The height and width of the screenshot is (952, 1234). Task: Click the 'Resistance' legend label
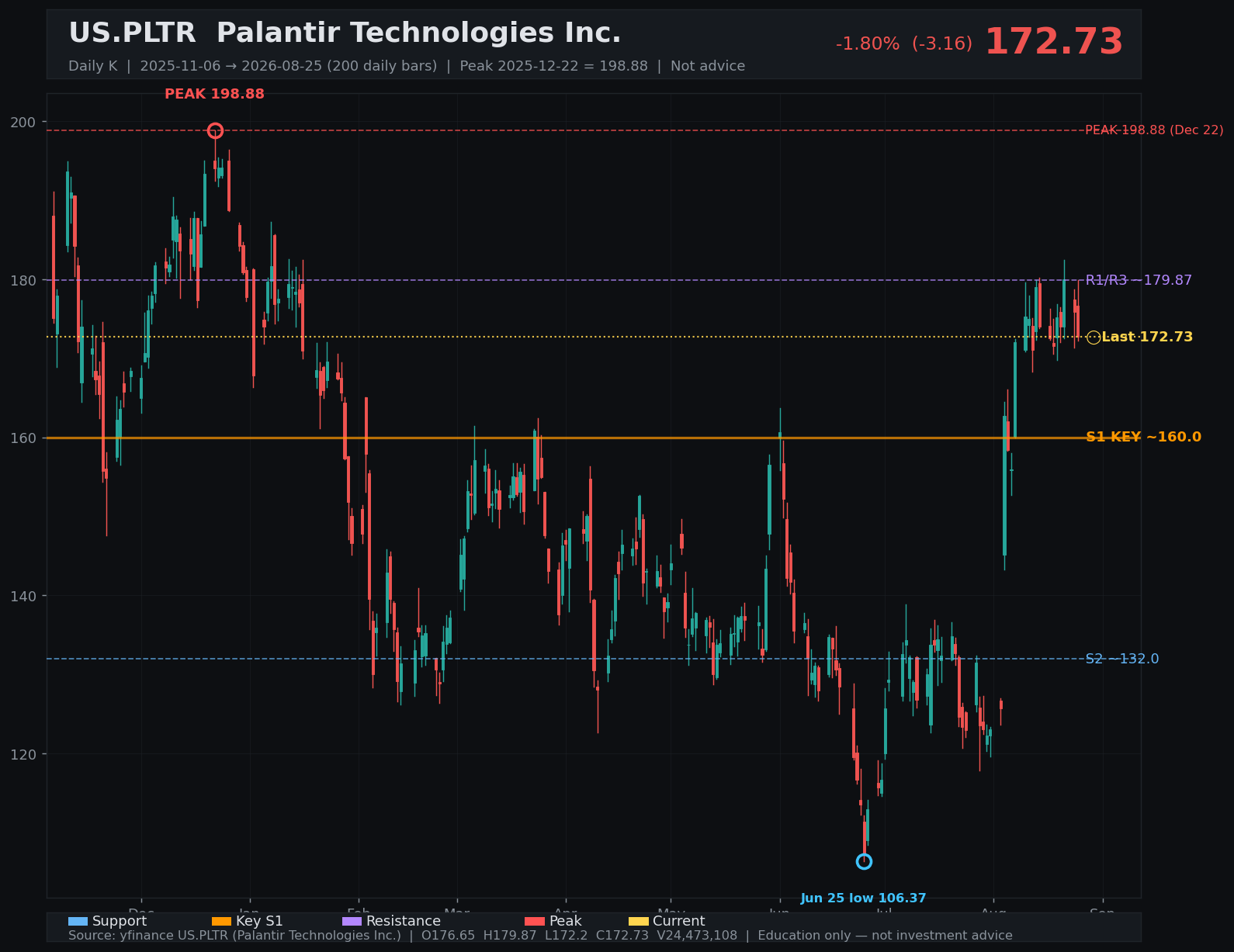[404, 921]
